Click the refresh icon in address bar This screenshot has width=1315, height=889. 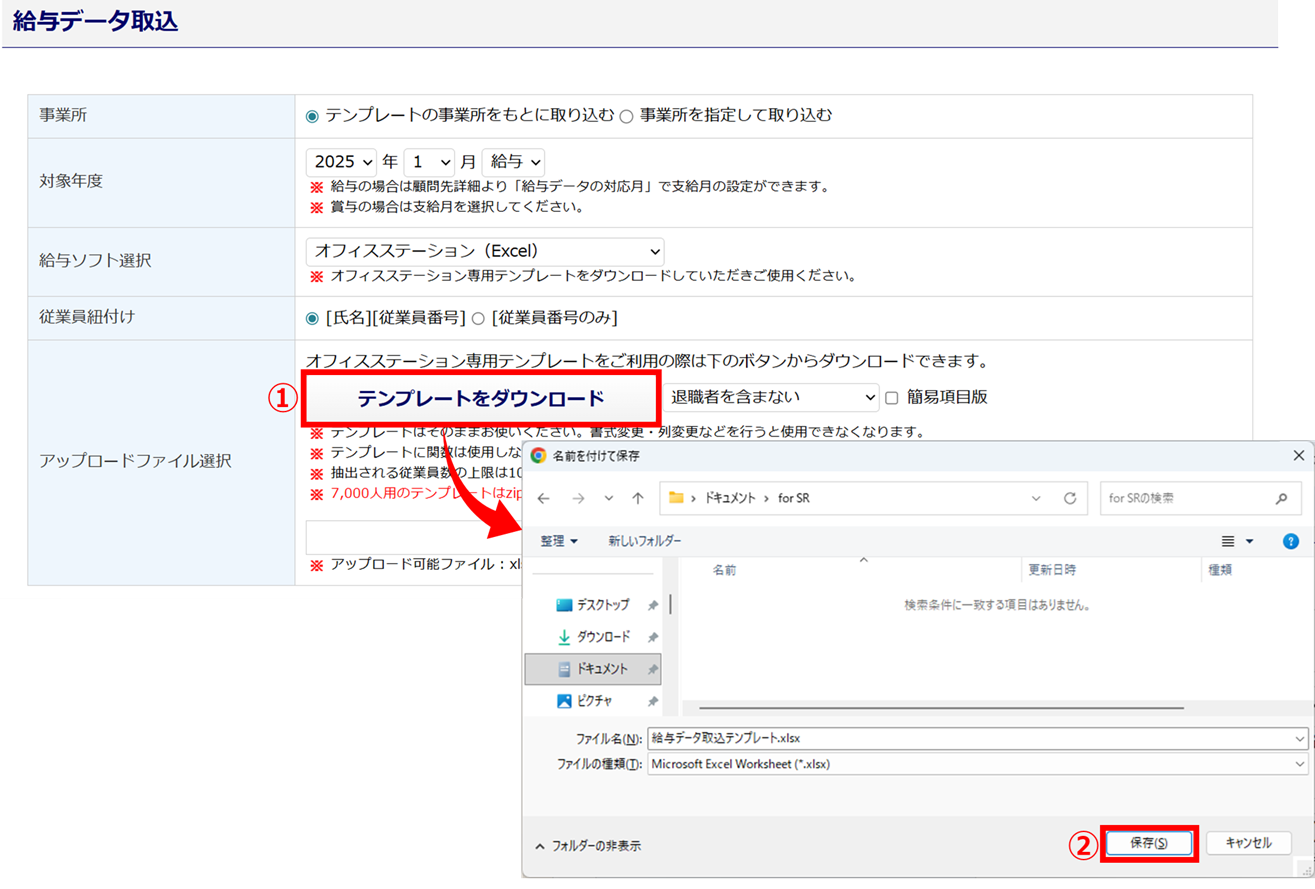[1069, 498]
